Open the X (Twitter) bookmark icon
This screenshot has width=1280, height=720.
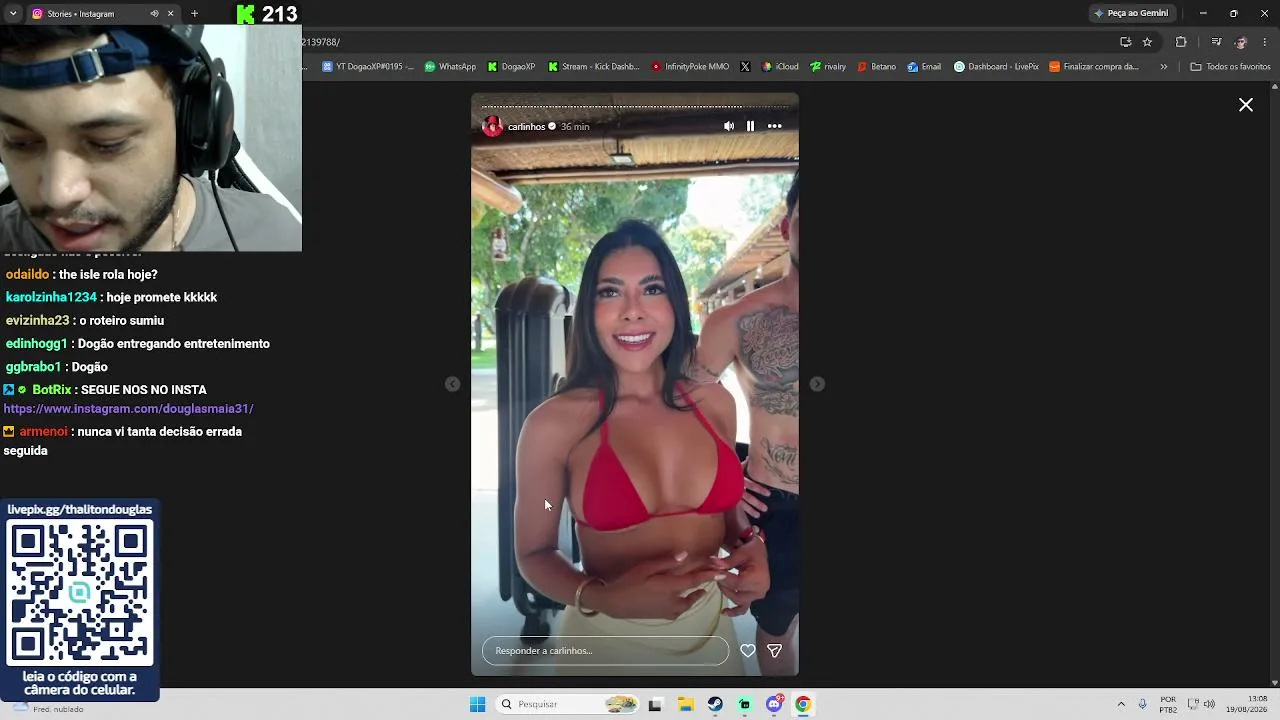745,67
